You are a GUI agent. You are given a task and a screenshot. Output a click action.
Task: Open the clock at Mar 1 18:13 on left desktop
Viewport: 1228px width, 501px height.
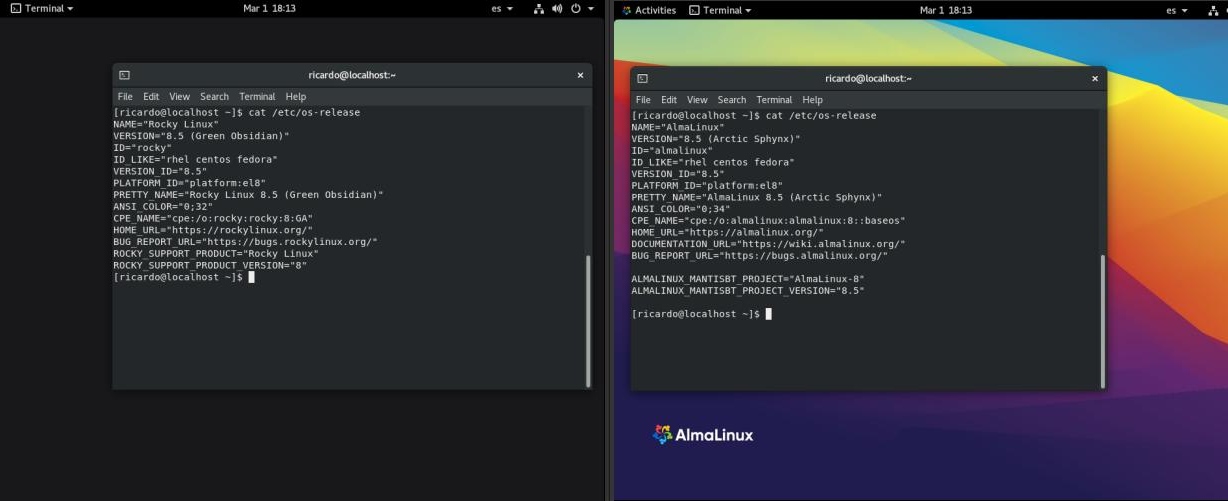point(269,8)
